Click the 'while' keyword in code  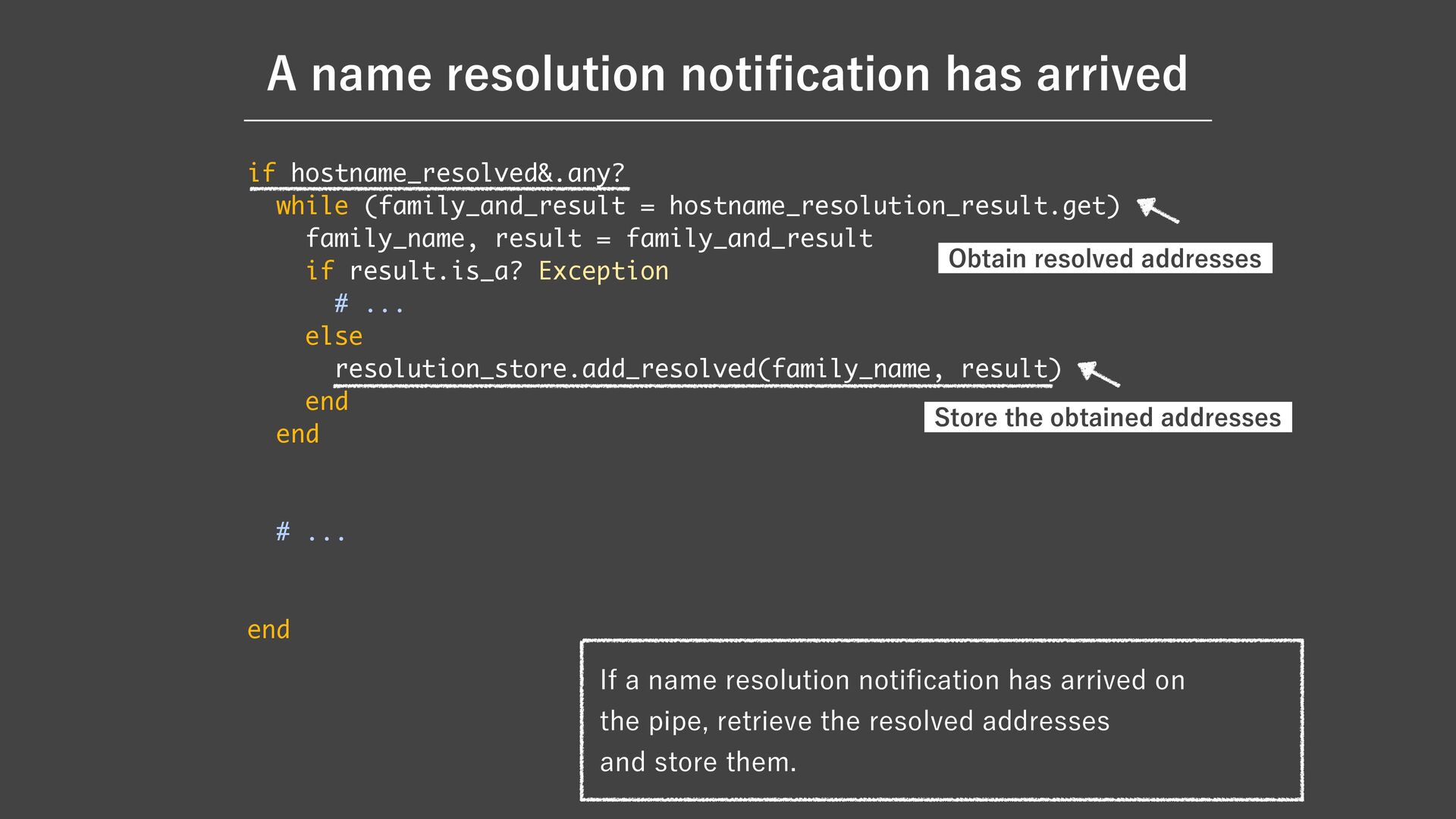(x=312, y=206)
